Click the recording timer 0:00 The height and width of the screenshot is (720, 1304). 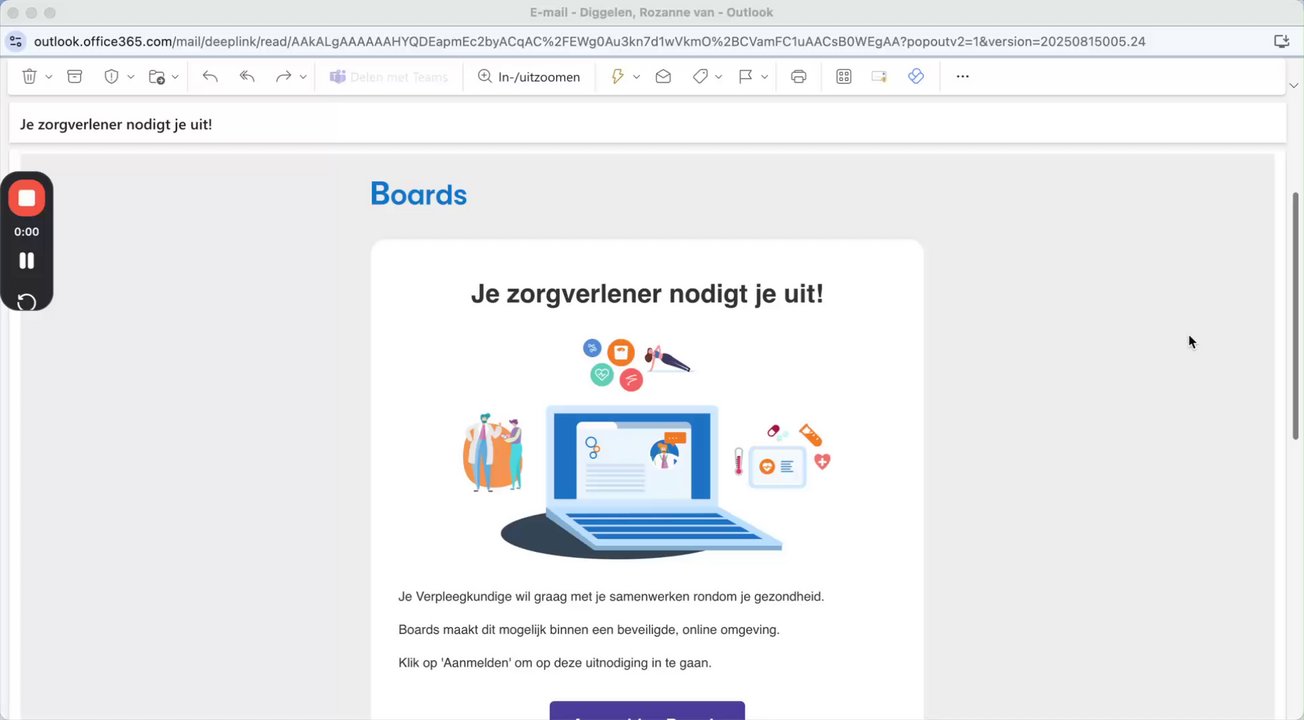(27, 232)
